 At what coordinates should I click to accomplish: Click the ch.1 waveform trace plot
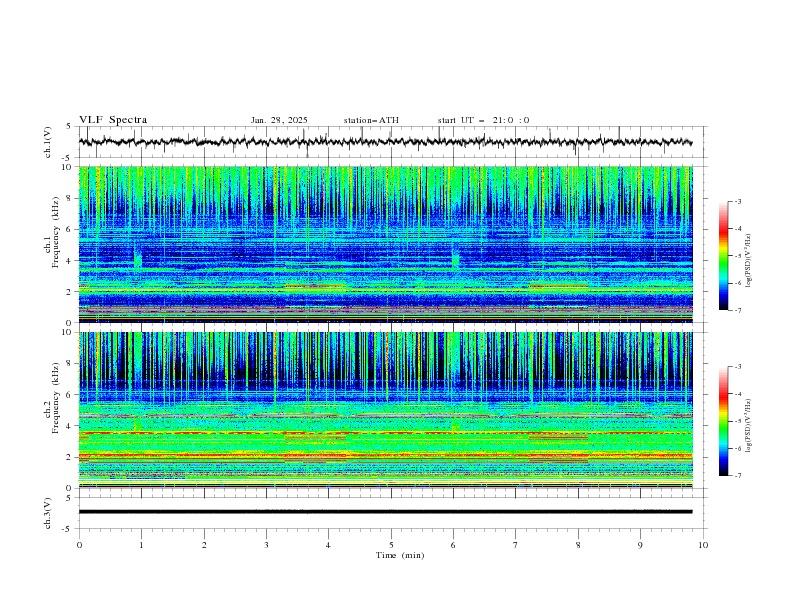[385, 142]
